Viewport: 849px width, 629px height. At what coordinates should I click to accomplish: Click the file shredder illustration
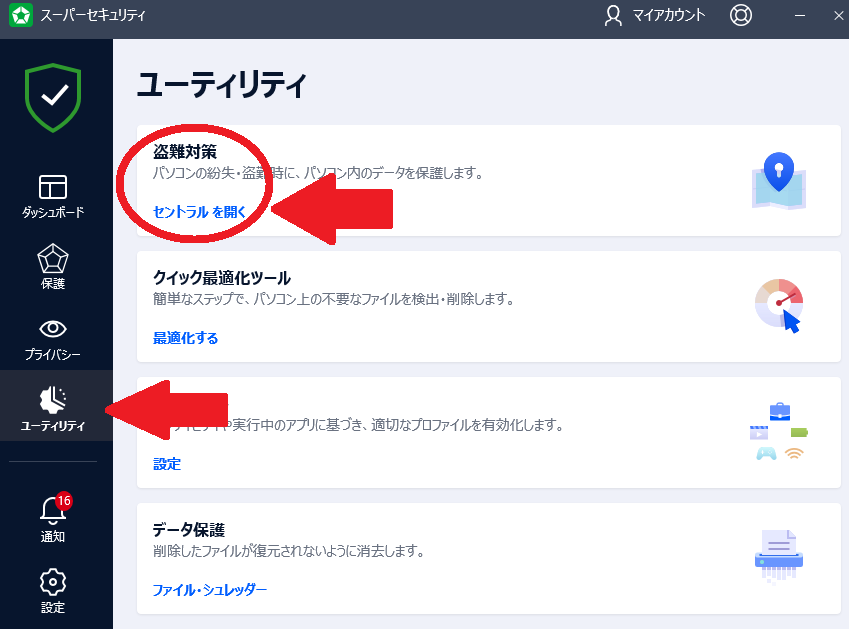click(778, 558)
